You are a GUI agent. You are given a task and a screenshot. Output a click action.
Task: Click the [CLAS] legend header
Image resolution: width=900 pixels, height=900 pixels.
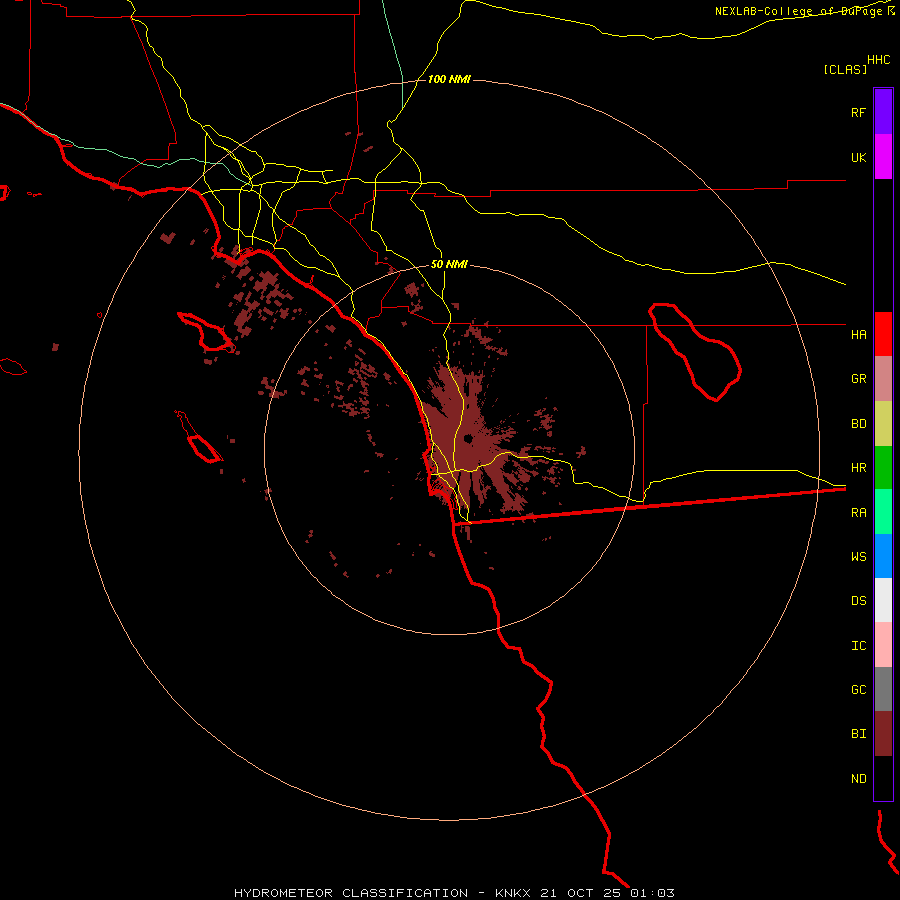(x=845, y=69)
